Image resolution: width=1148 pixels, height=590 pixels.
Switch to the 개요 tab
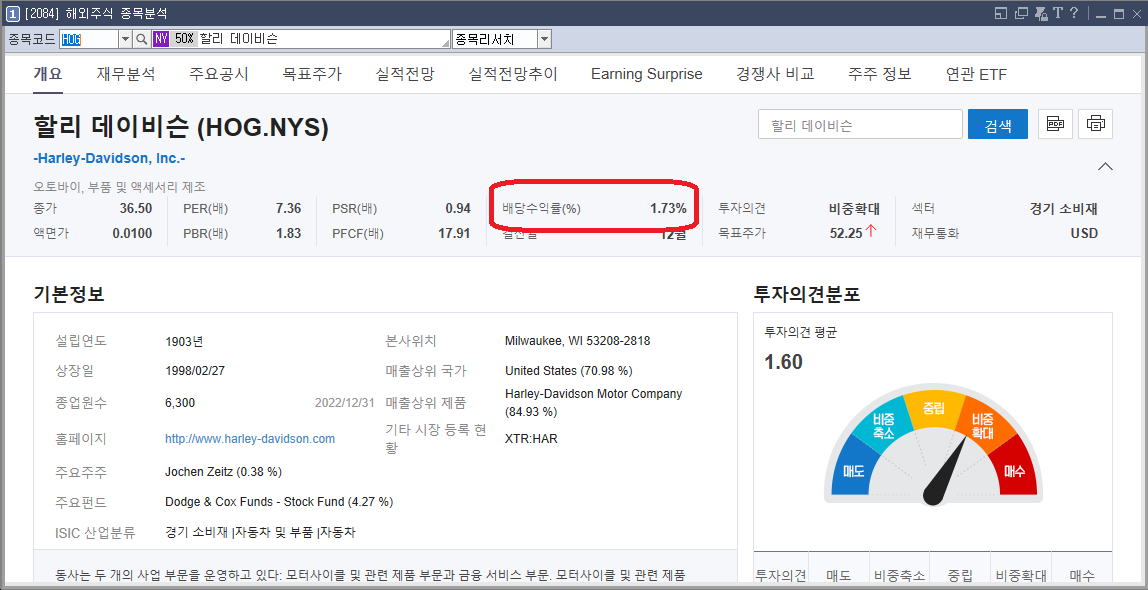coord(48,74)
